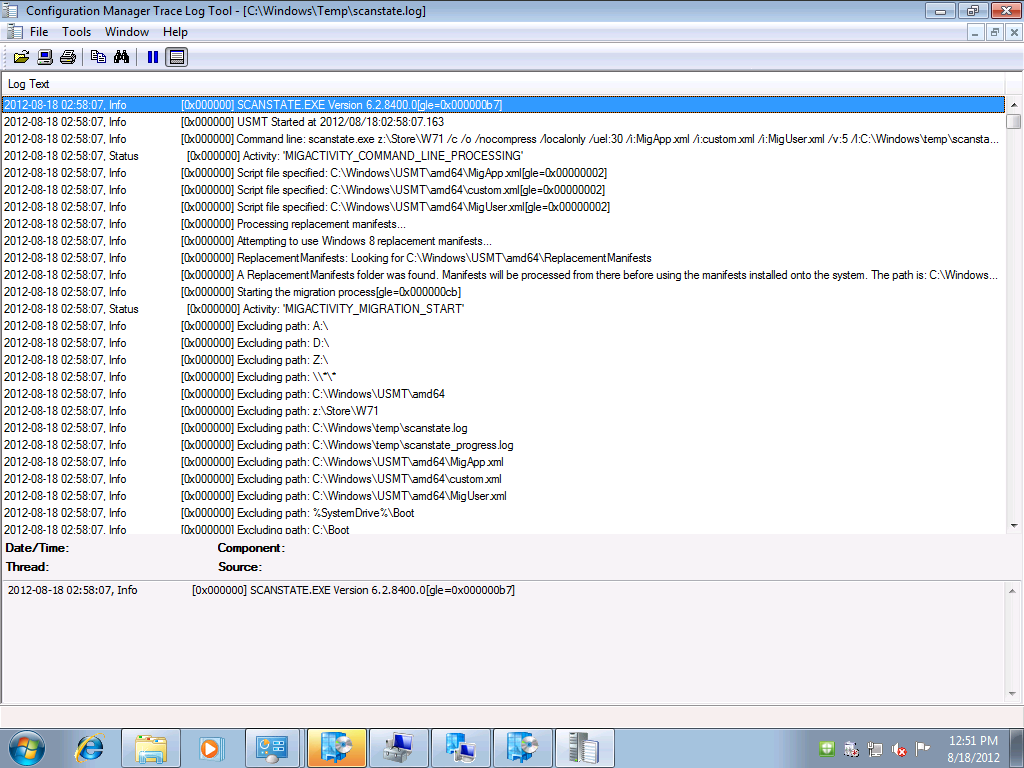
Task: Select the 'Excluding path: D:\' row
Action: point(503,342)
